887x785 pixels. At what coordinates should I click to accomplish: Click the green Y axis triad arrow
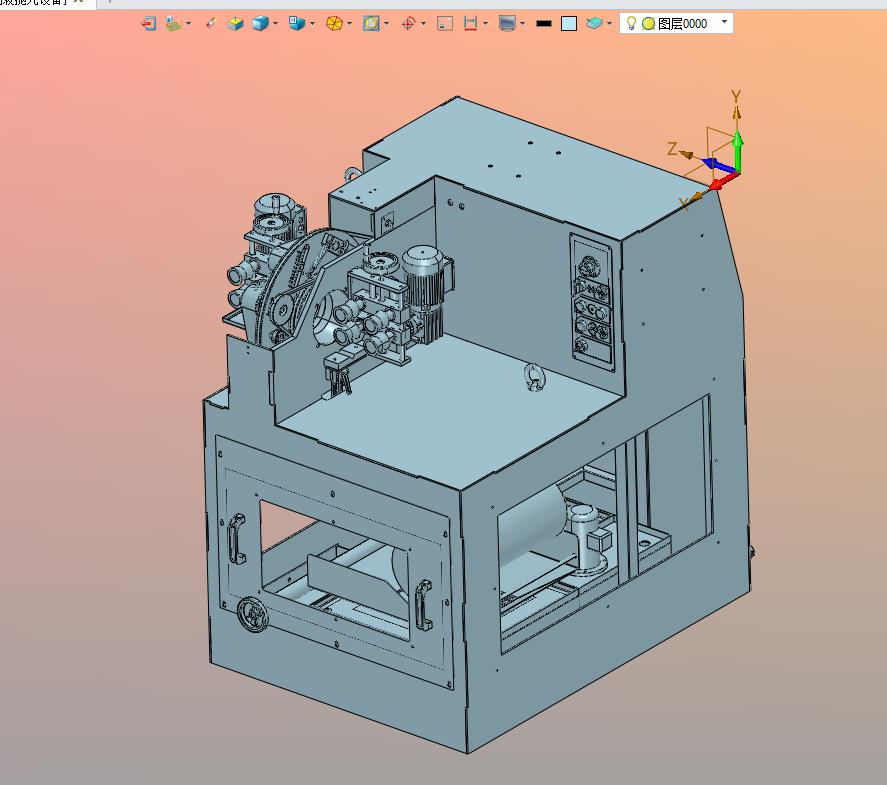click(737, 149)
